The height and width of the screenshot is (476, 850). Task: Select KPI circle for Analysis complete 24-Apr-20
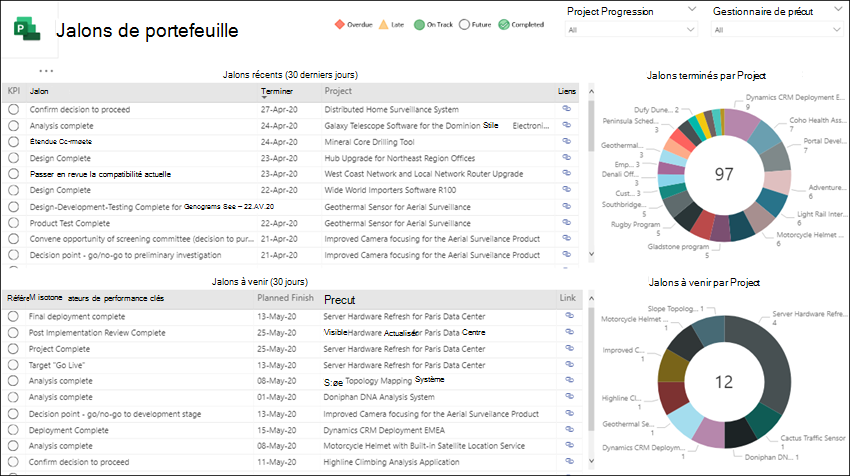pos(14,126)
